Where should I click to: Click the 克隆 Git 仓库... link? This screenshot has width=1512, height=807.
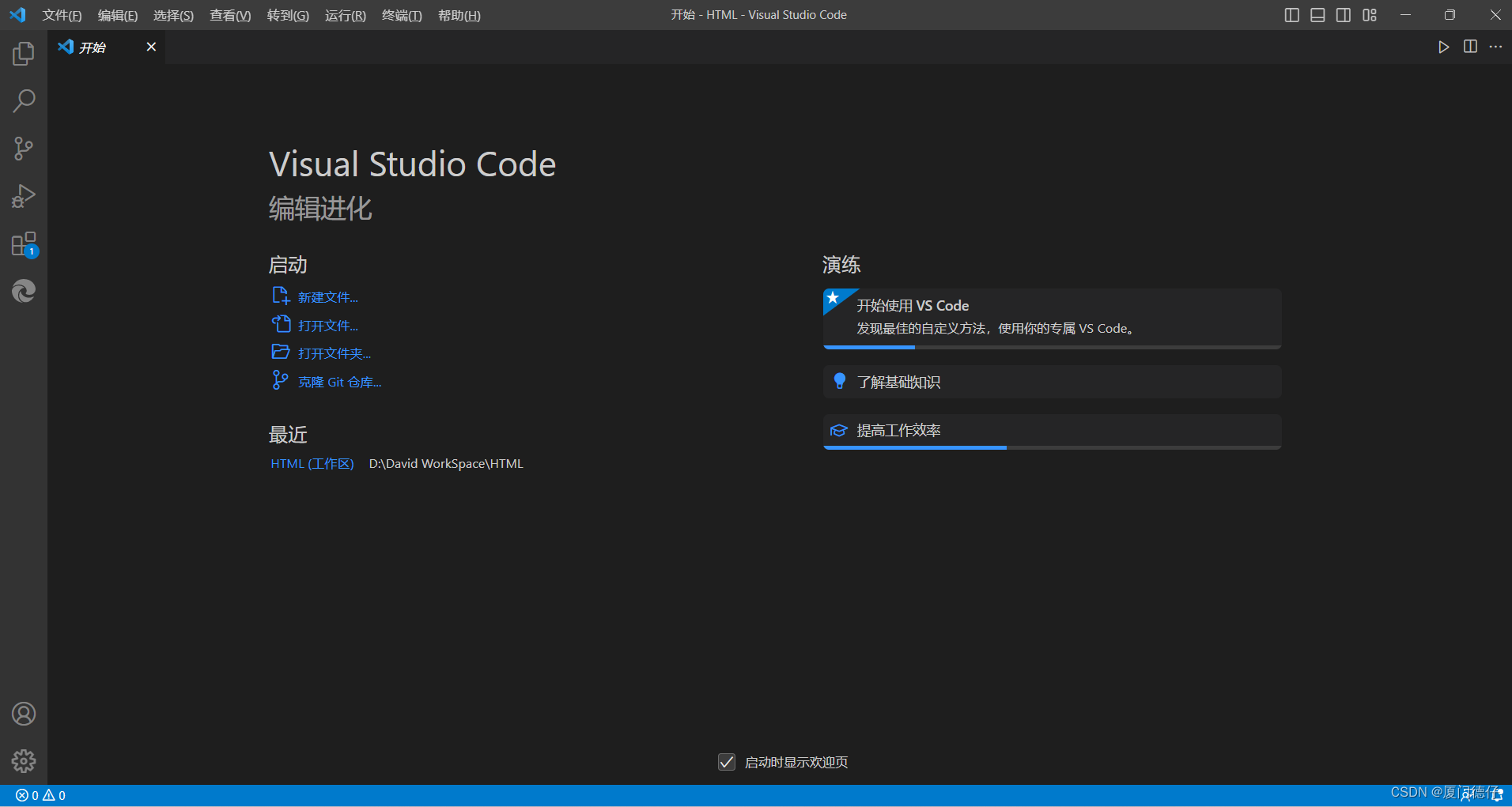(x=340, y=382)
